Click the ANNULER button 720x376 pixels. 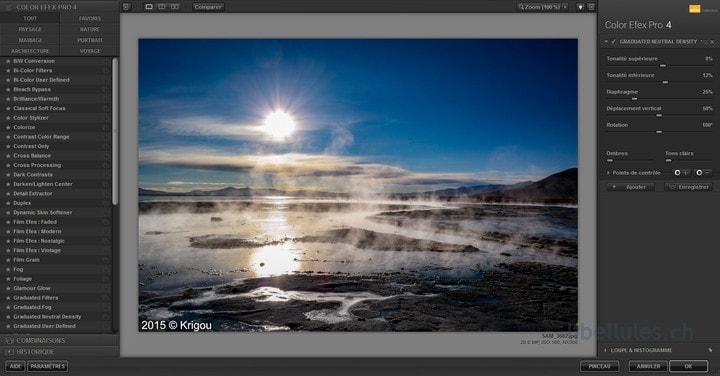point(648,366)
